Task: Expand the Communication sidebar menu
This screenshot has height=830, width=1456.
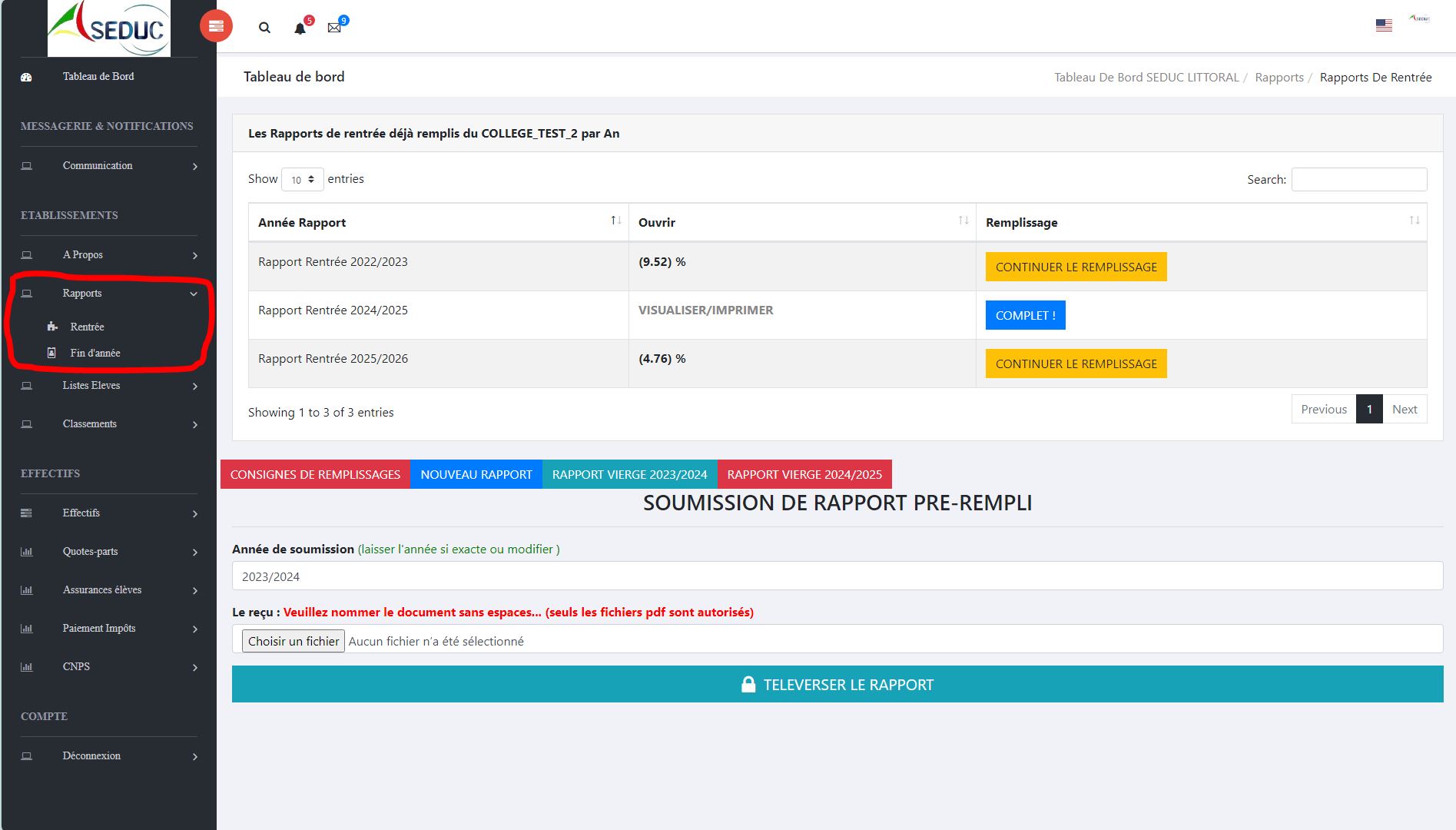Action: pos(108,166)
